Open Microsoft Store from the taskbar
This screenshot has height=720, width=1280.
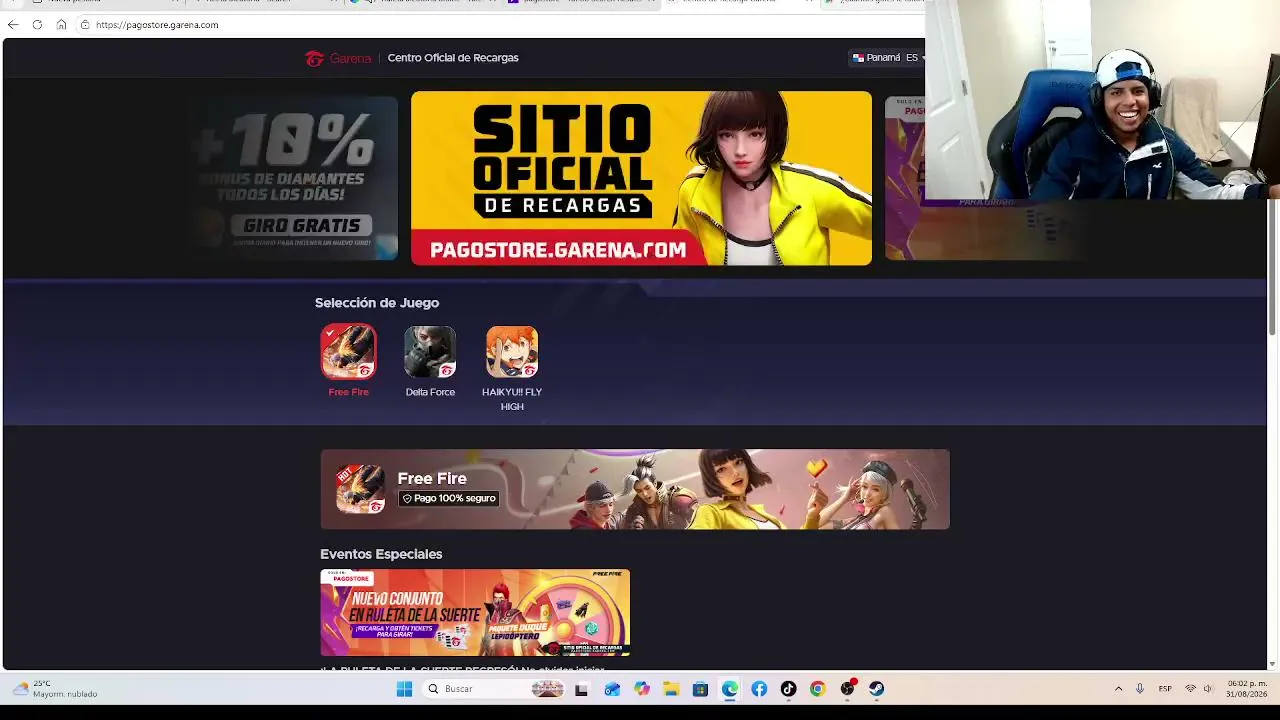[700, 689]
